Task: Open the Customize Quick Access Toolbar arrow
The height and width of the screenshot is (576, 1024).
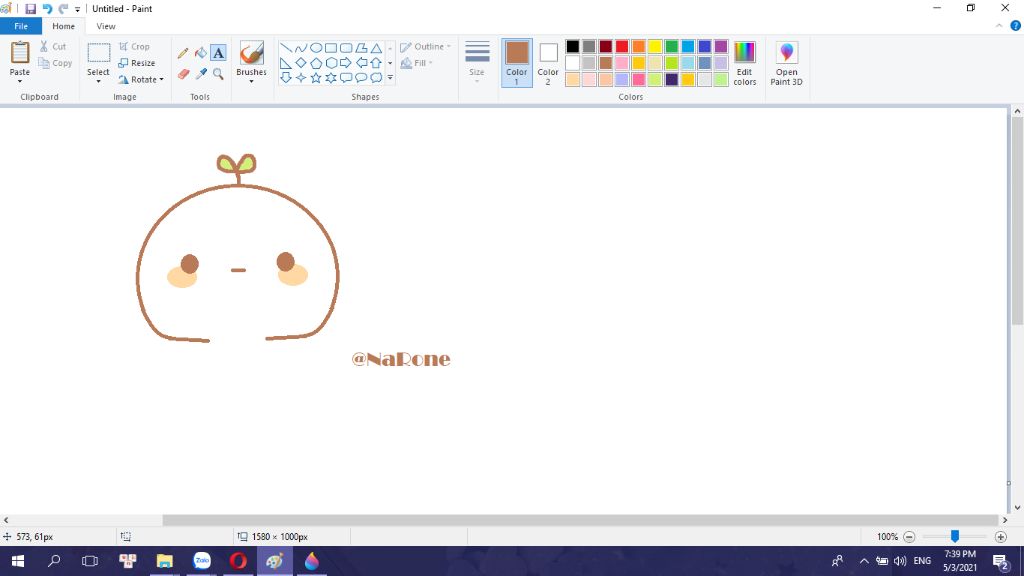Action: 77,9
